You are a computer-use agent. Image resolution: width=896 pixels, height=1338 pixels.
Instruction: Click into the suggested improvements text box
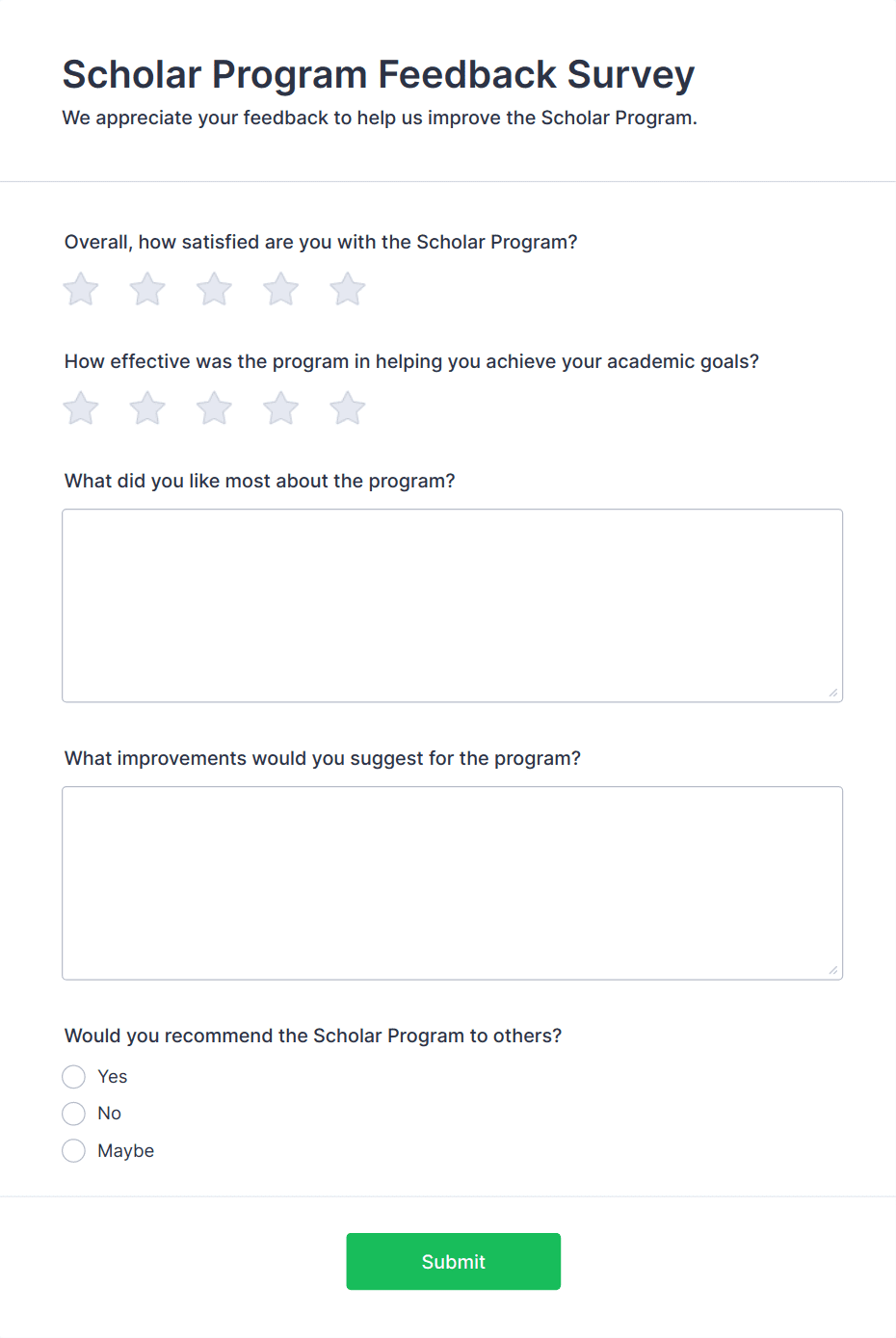pos(452,882)
